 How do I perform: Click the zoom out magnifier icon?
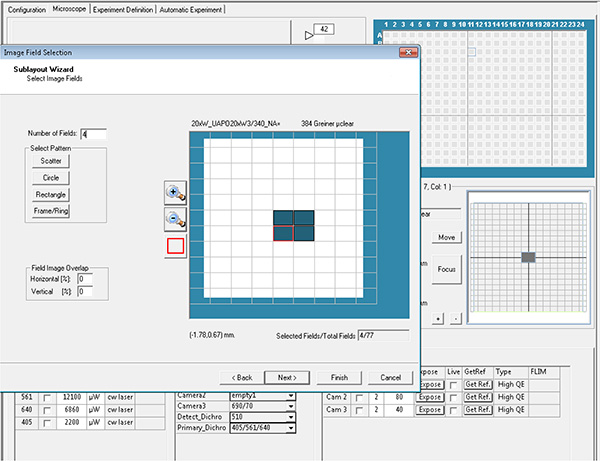click(176, 218)
